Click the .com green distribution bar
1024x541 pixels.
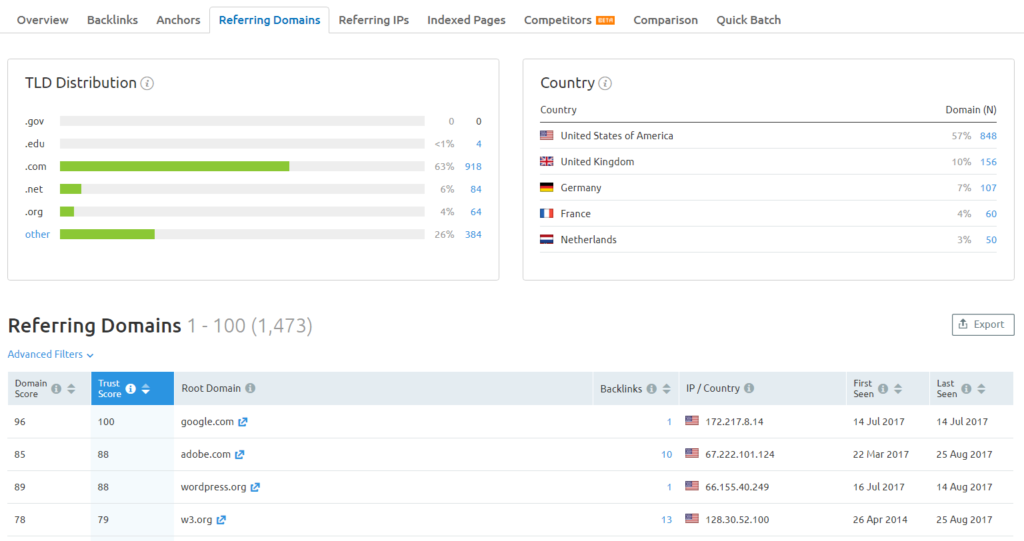pyautogui.click(x=174, y=167)
